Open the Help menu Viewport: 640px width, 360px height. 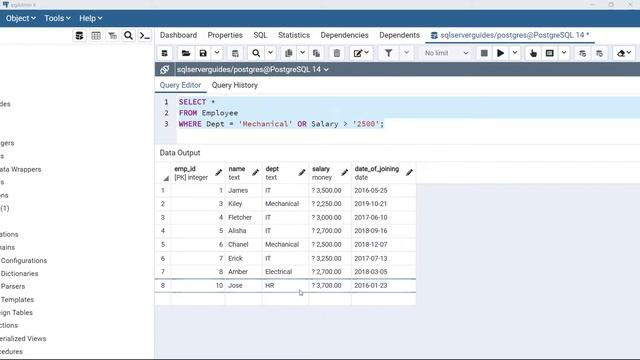(91, 18)
